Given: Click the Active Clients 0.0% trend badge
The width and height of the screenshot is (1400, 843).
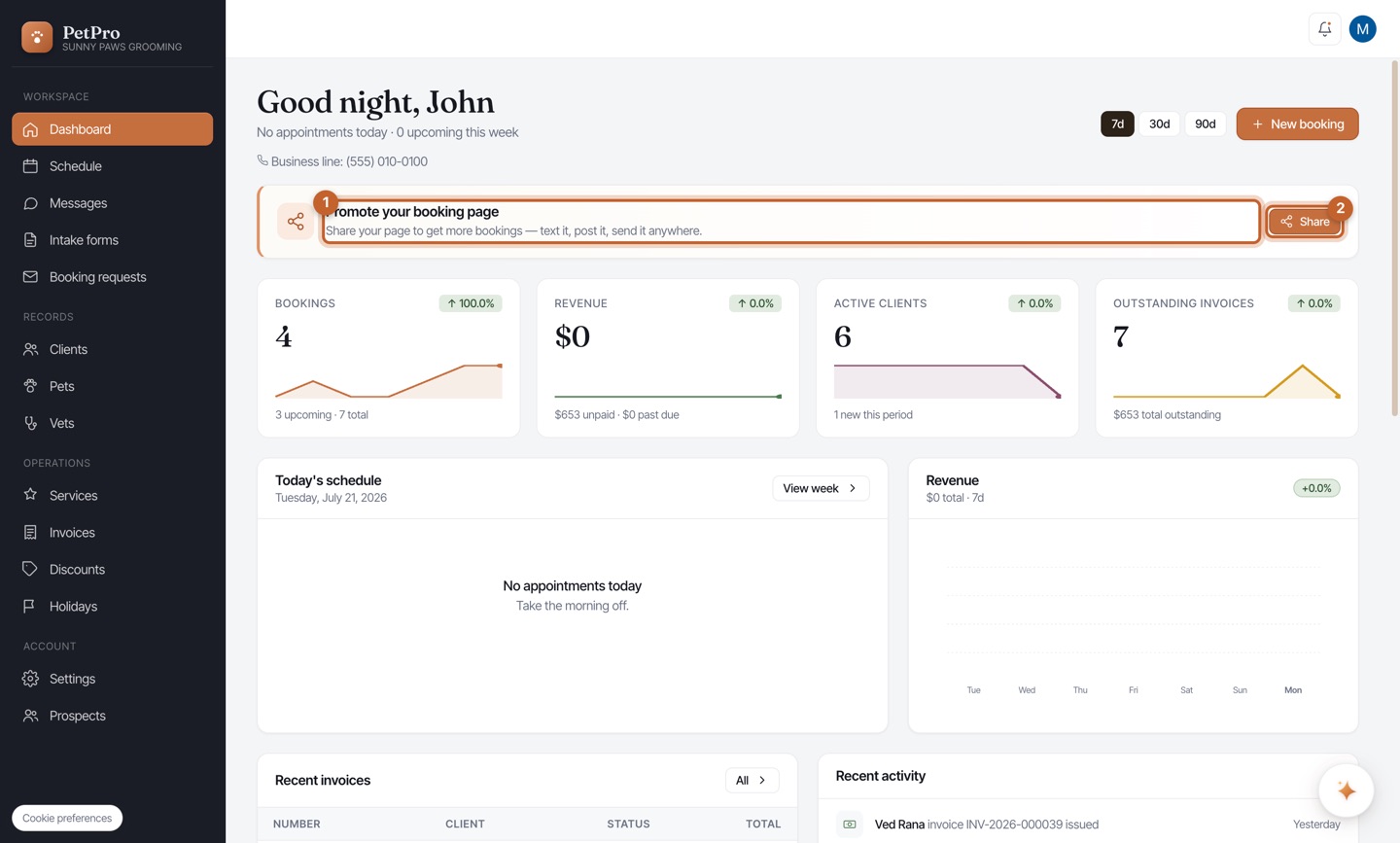Looking at the screenshot, I should pyautogui.click(x=1034, y=303).
